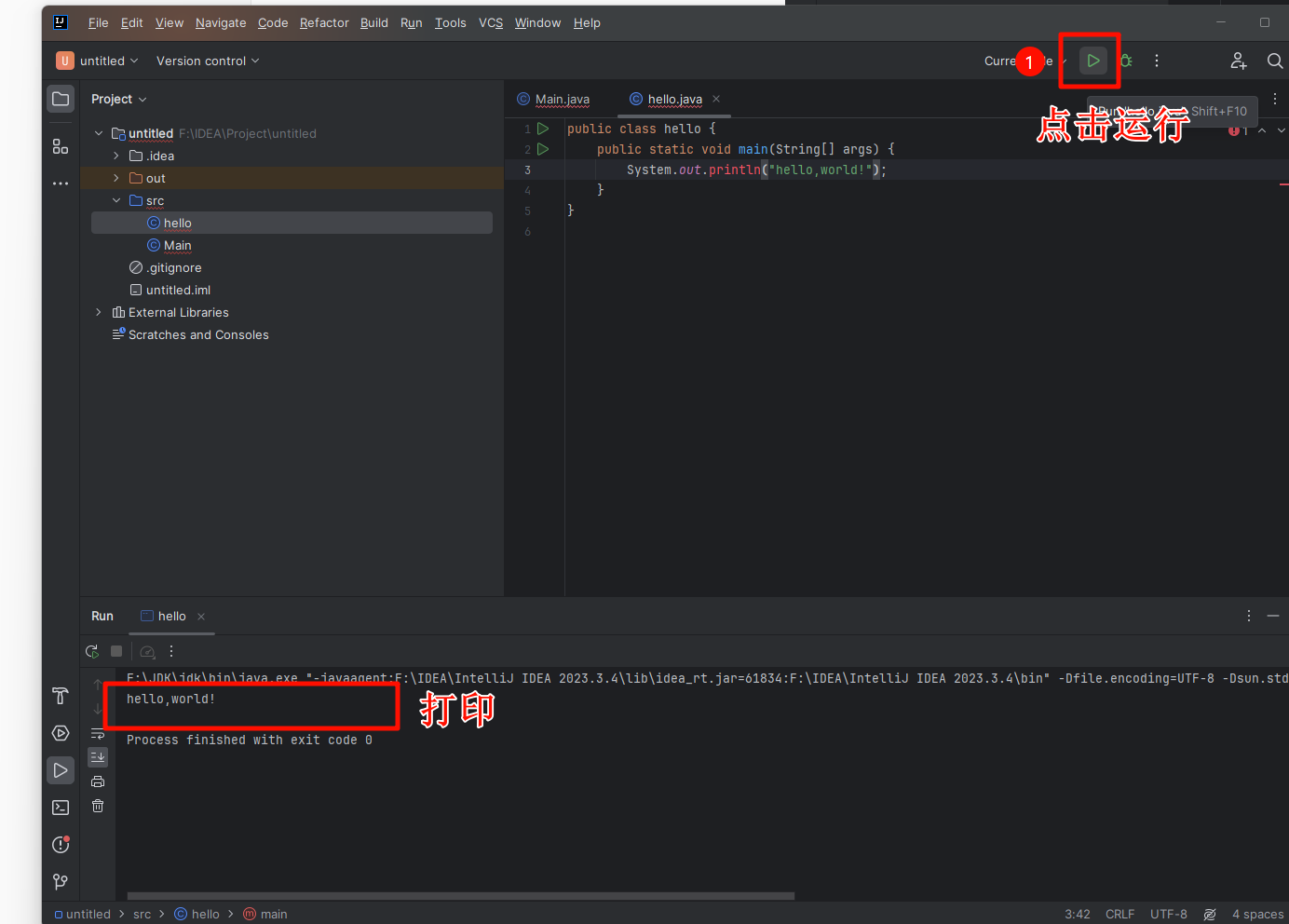
Task: Change line separator via CRLF
Action: 1119,915
